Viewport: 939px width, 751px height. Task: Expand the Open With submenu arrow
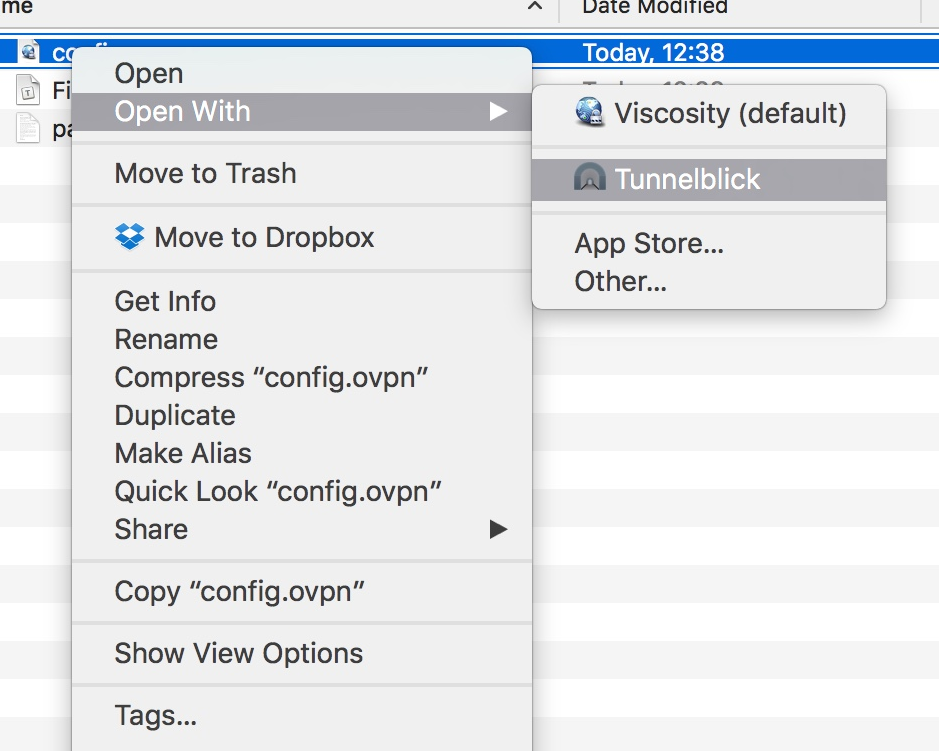tap(498, 111)
